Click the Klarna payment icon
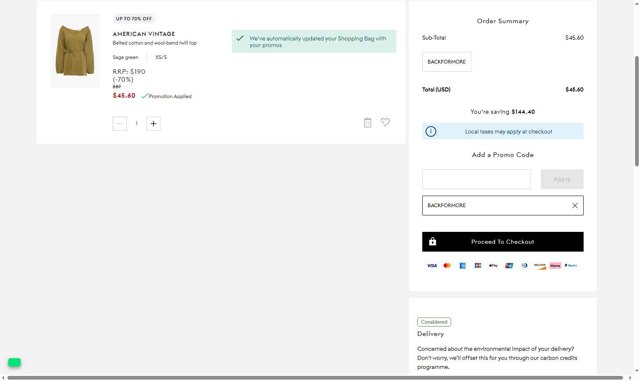640x381 pixels. (x=555, y=265)
